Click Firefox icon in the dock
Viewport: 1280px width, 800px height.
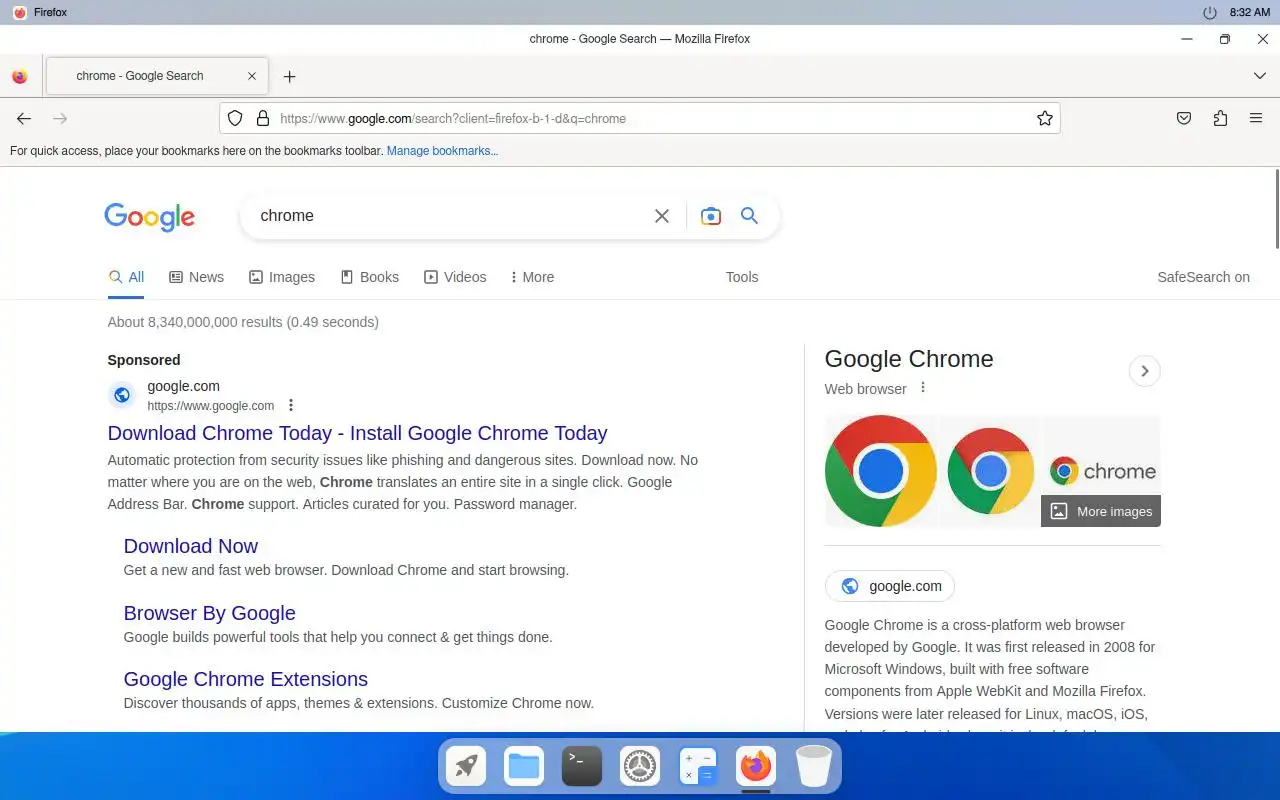tap(756, 767)
